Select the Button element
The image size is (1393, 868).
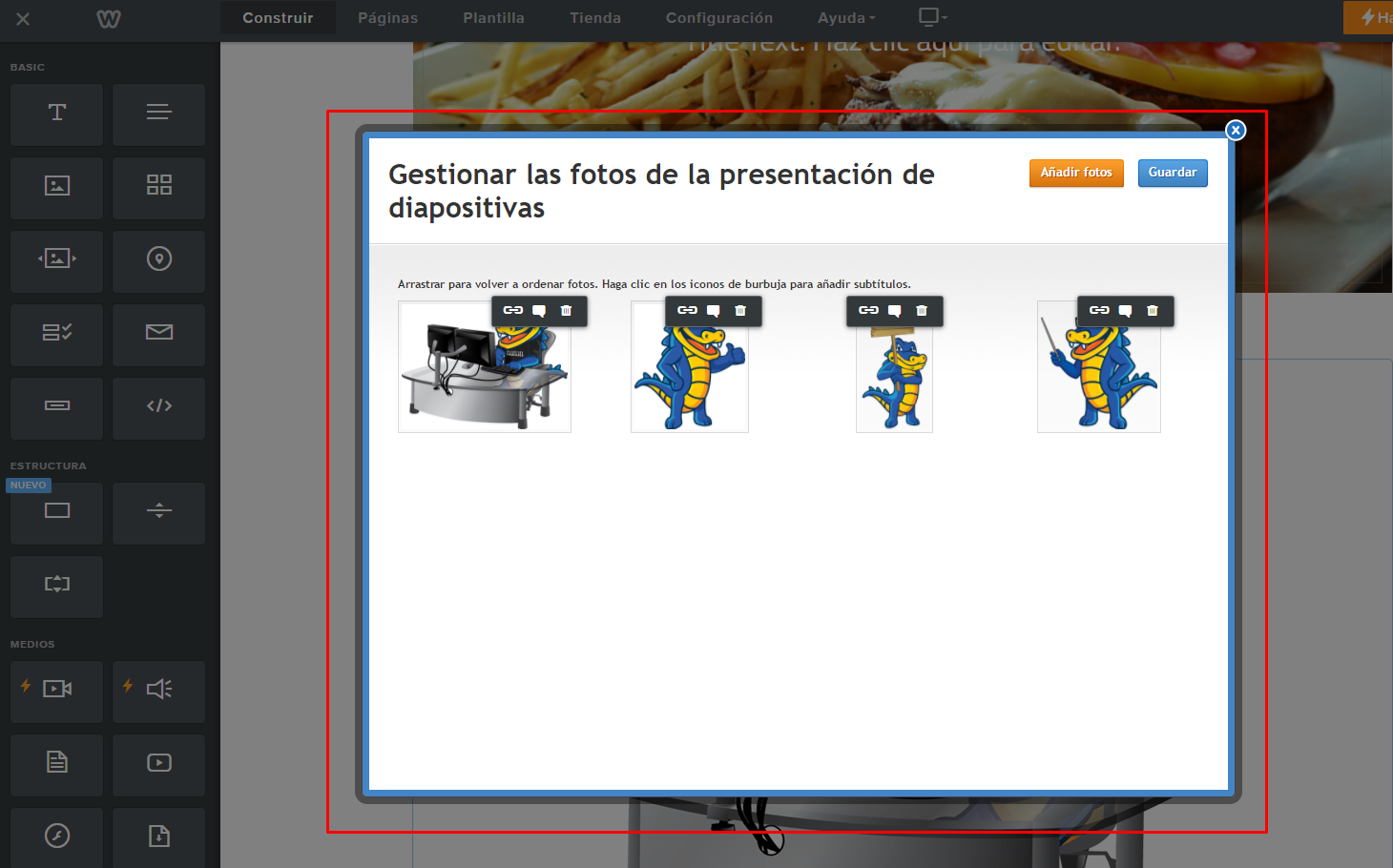57,407
